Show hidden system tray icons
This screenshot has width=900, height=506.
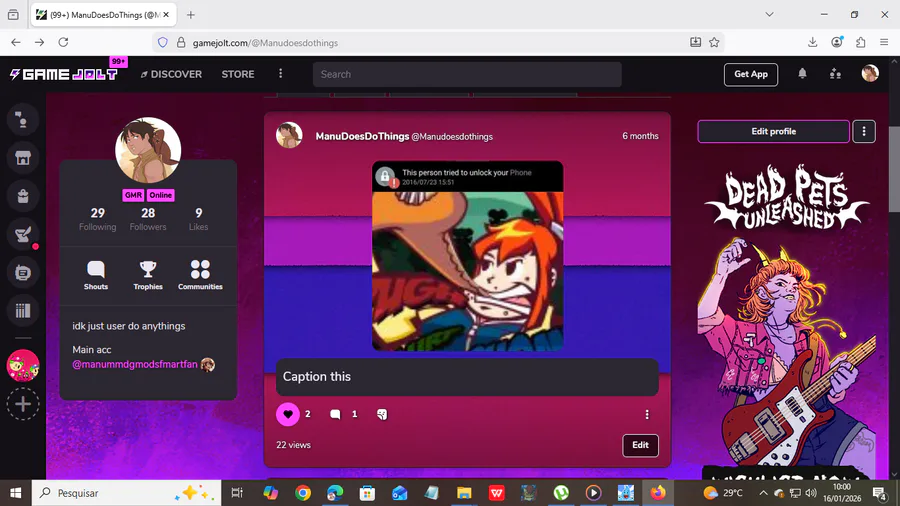(x=763, y=493)
